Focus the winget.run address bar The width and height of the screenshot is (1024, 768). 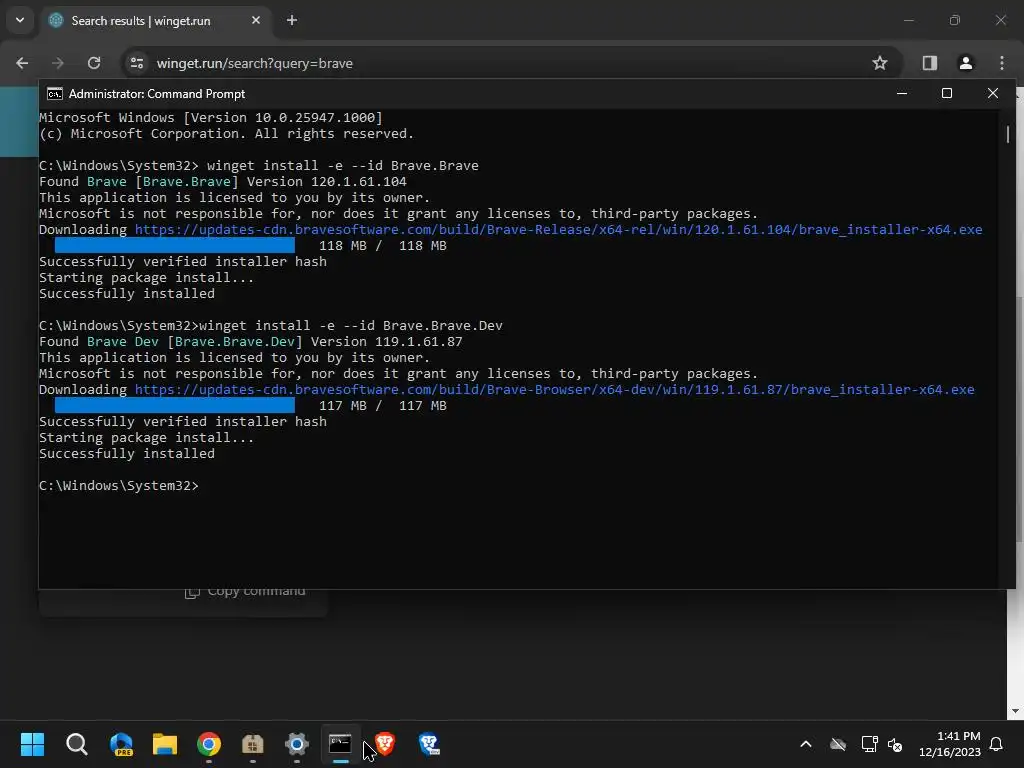[x=509, y=63]
